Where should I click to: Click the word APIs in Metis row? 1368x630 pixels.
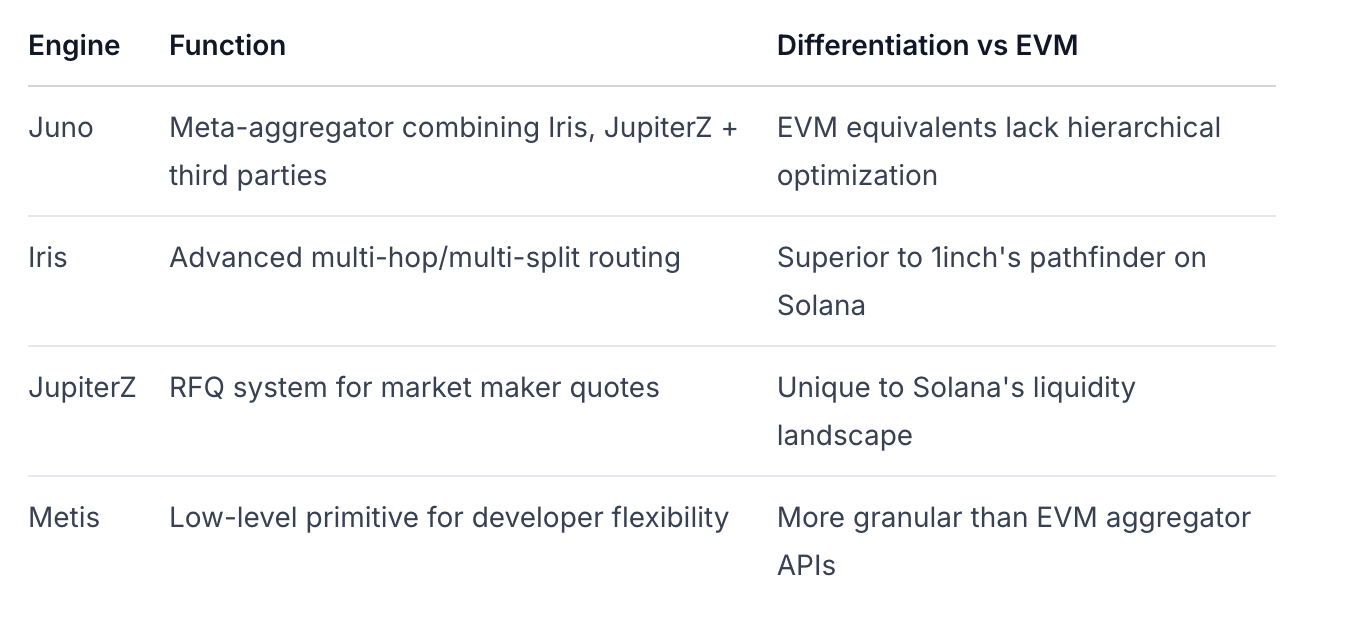point(806,565)
